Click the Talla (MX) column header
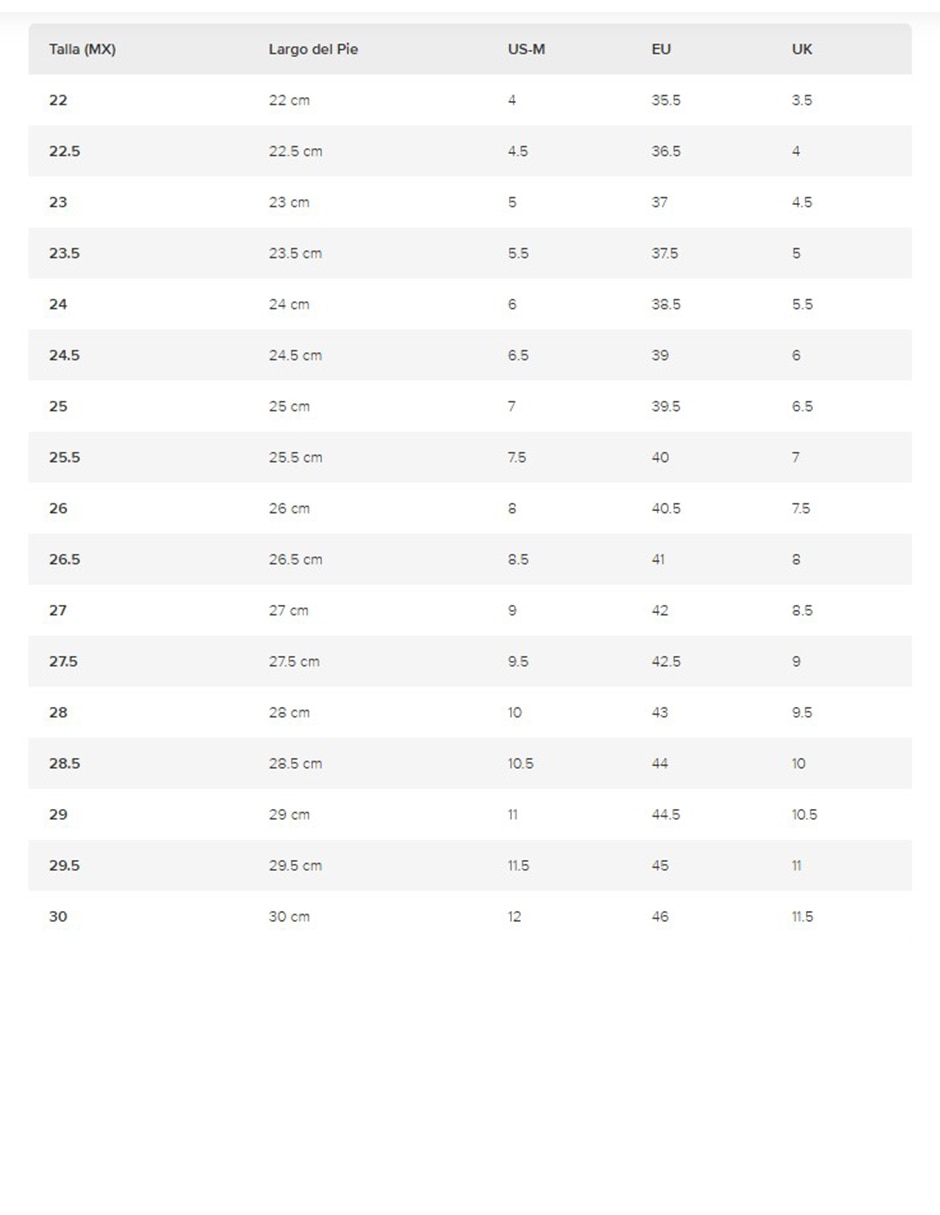This screenshot has width=940, height=1215. [82, 49]
